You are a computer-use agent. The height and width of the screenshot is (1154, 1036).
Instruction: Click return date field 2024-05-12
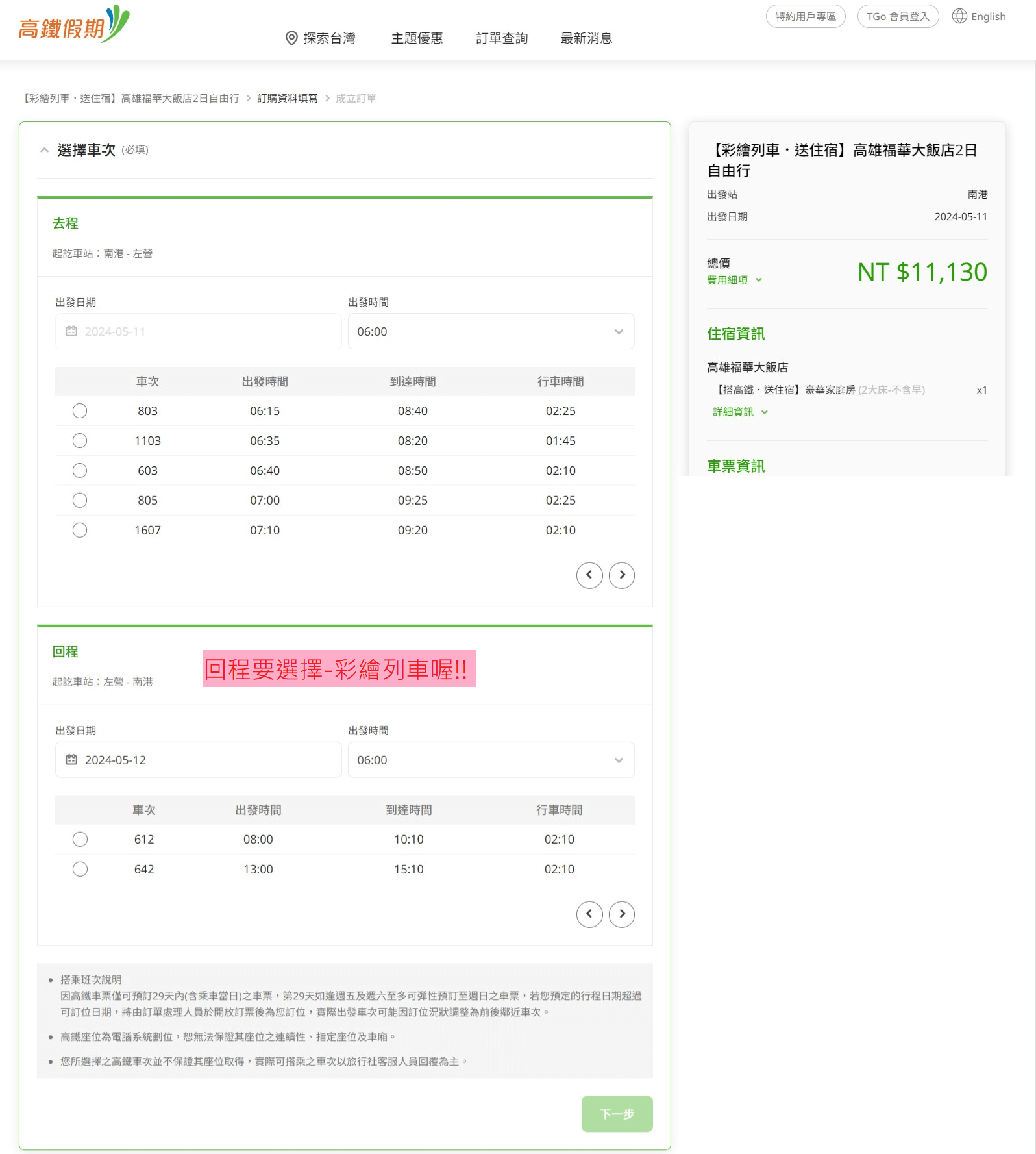(198, 760)
